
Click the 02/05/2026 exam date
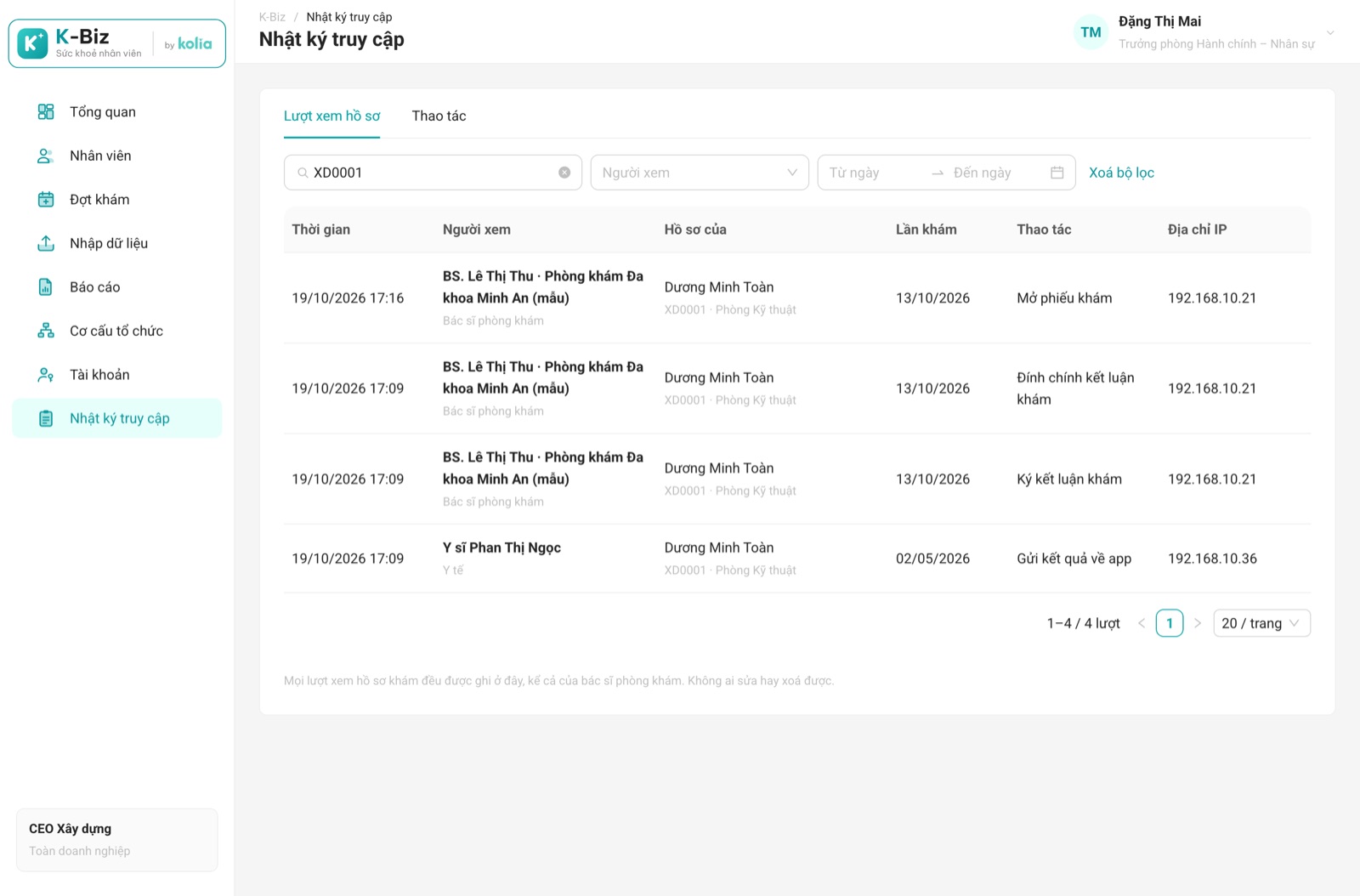(932, 559)
